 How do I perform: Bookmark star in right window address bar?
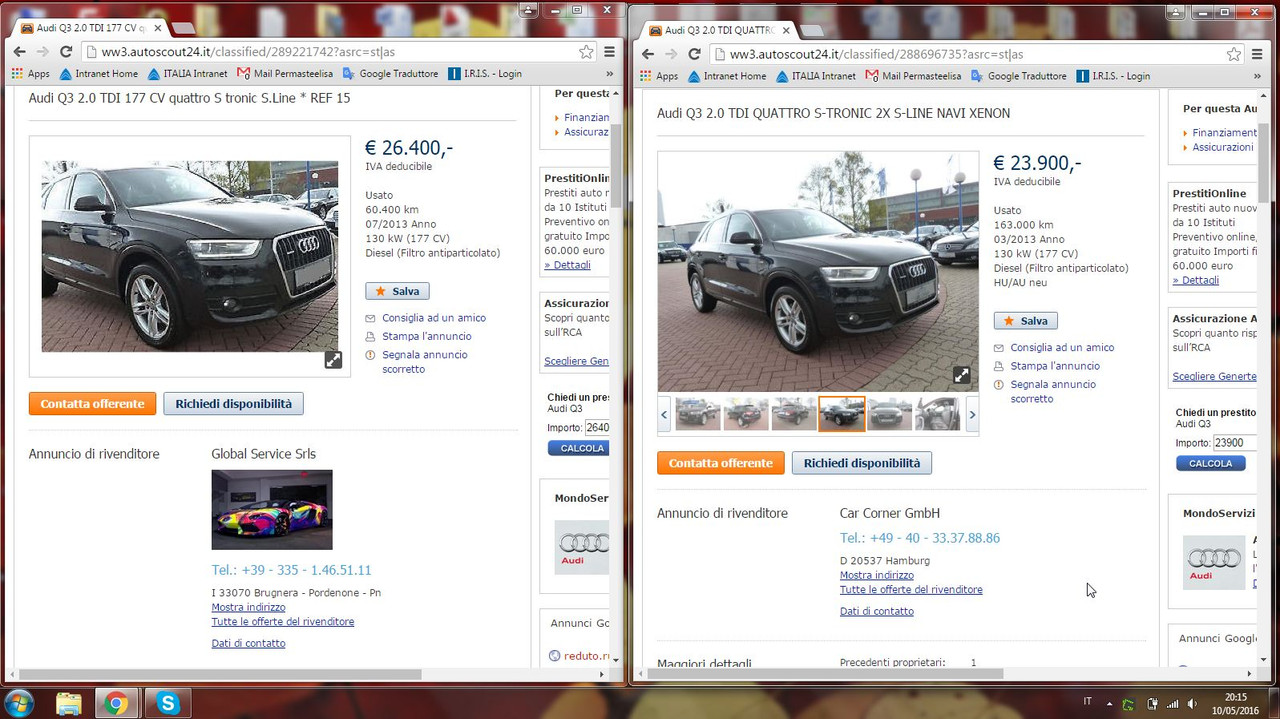tap(1234, 54)
